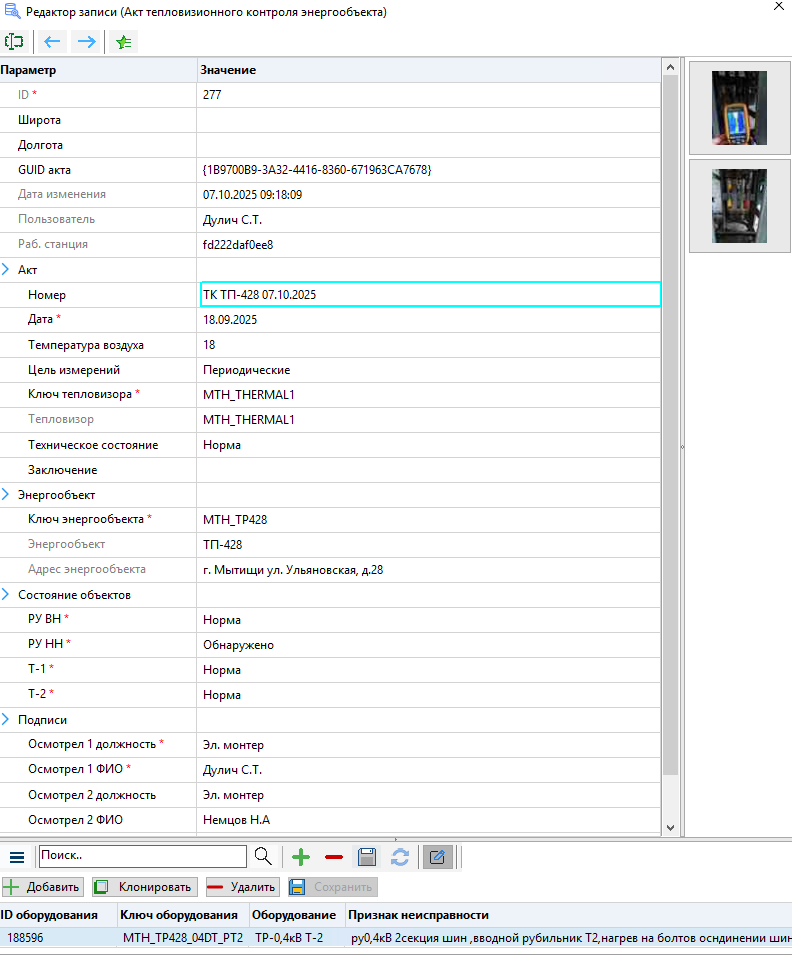The image size is (792, 955).
Task: Open the hamburger menu in bottom toolbar
Action: click(x=17, y=857)
